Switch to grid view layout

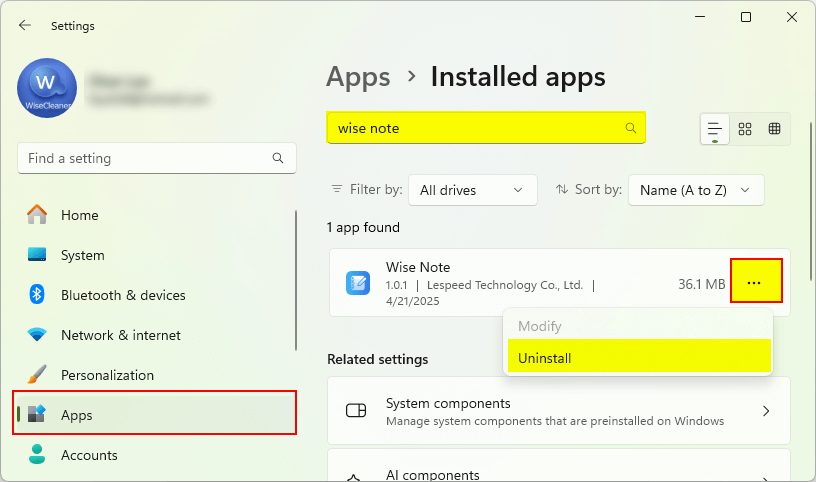click(x=745, y=129)
